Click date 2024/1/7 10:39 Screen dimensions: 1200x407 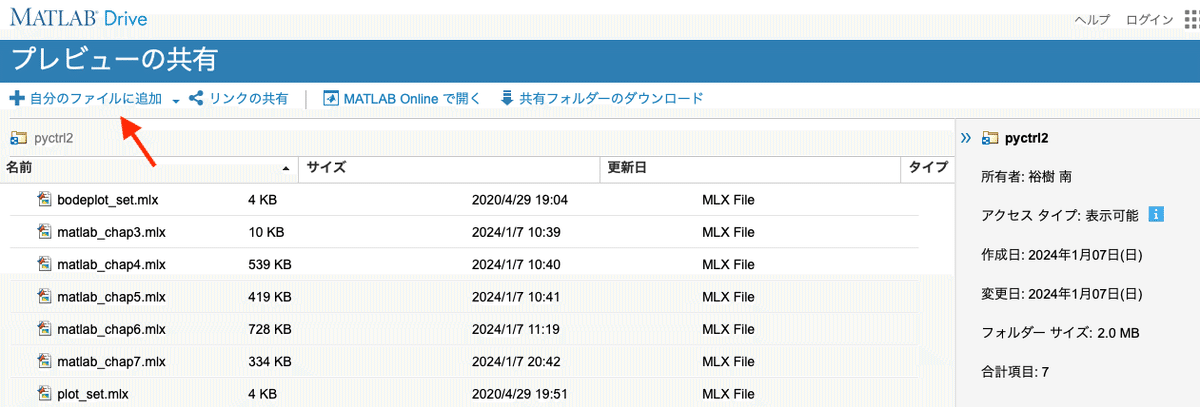(516, 232)
